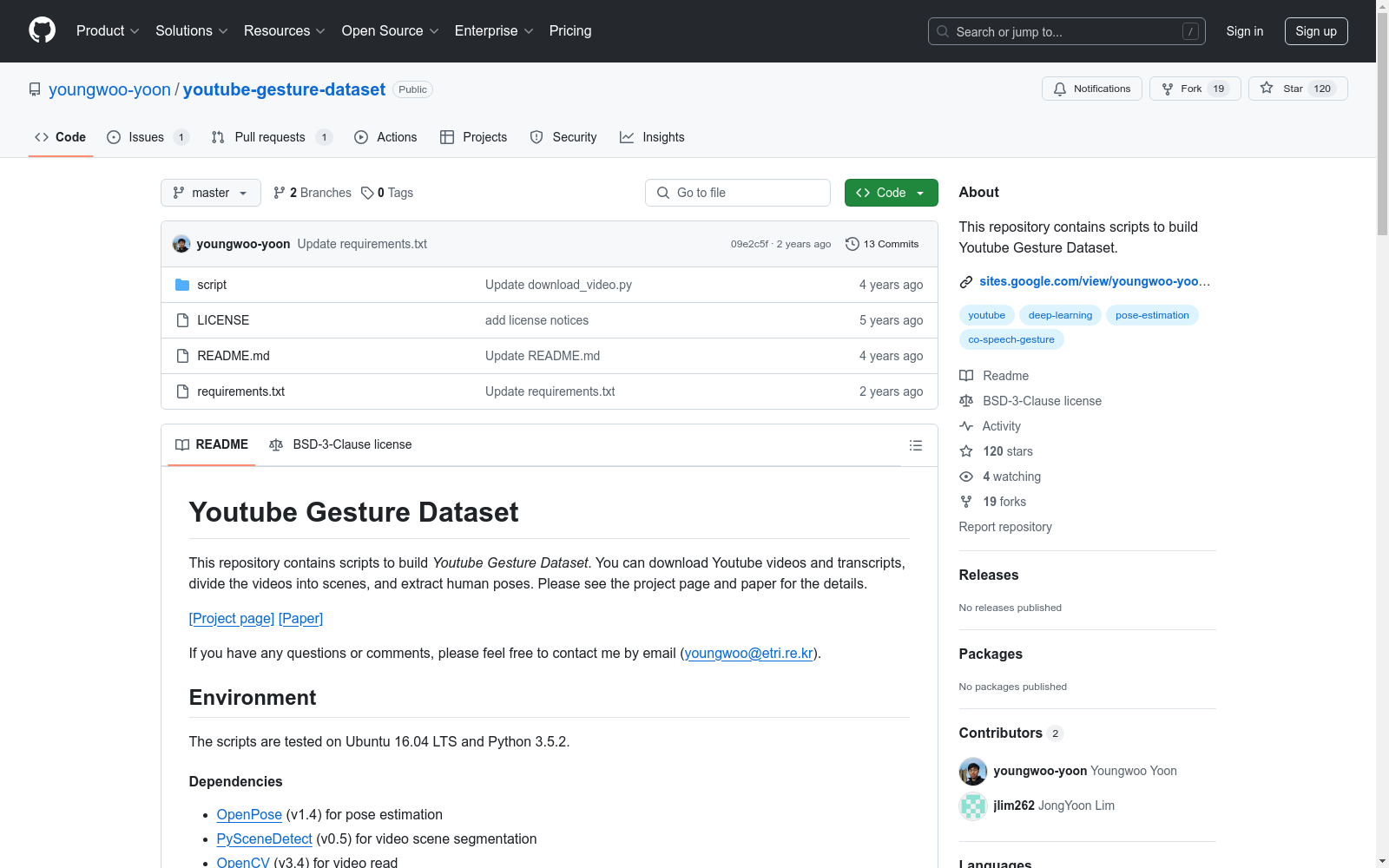Switch to the Insights tab
Screen dimensions: 1389x868
click(x=652, y=137)
